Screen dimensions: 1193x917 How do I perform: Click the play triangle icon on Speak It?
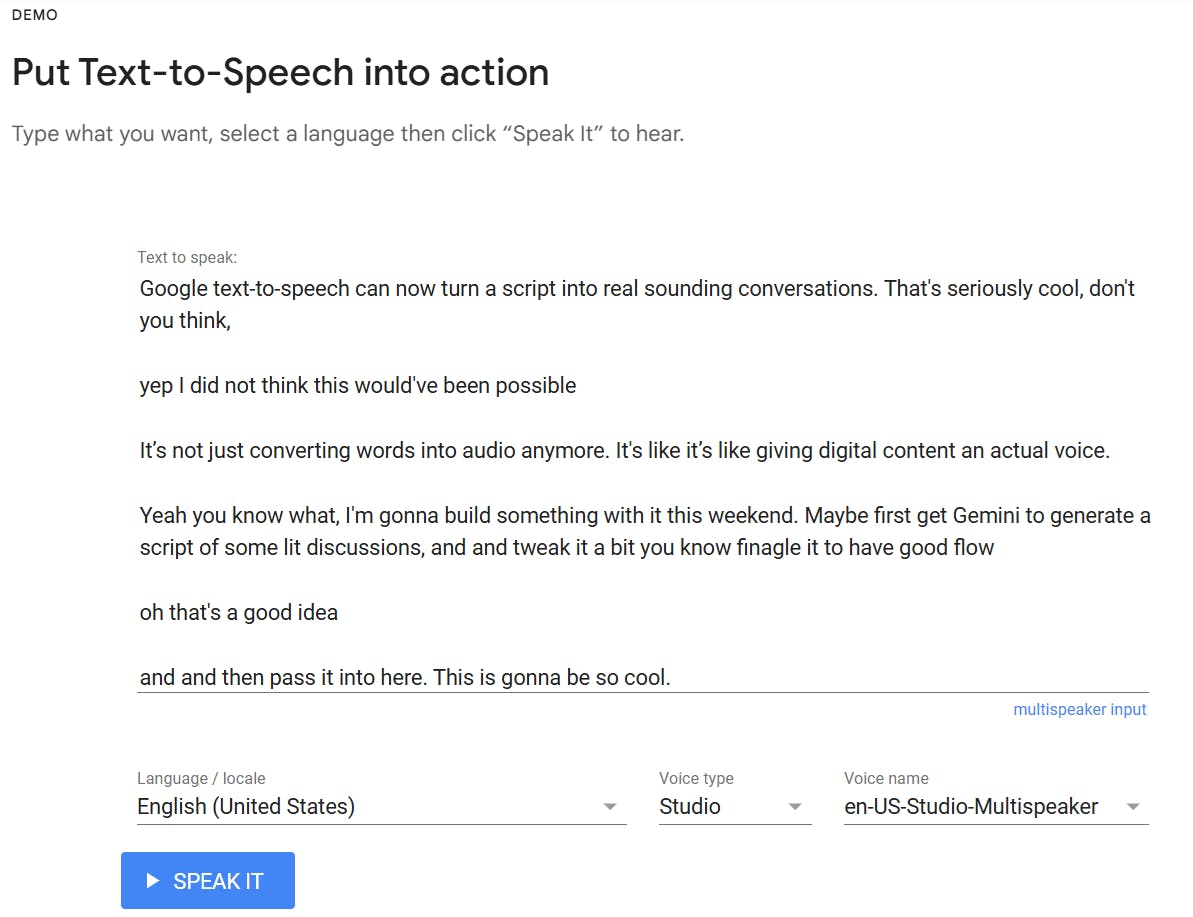point(153,881)
